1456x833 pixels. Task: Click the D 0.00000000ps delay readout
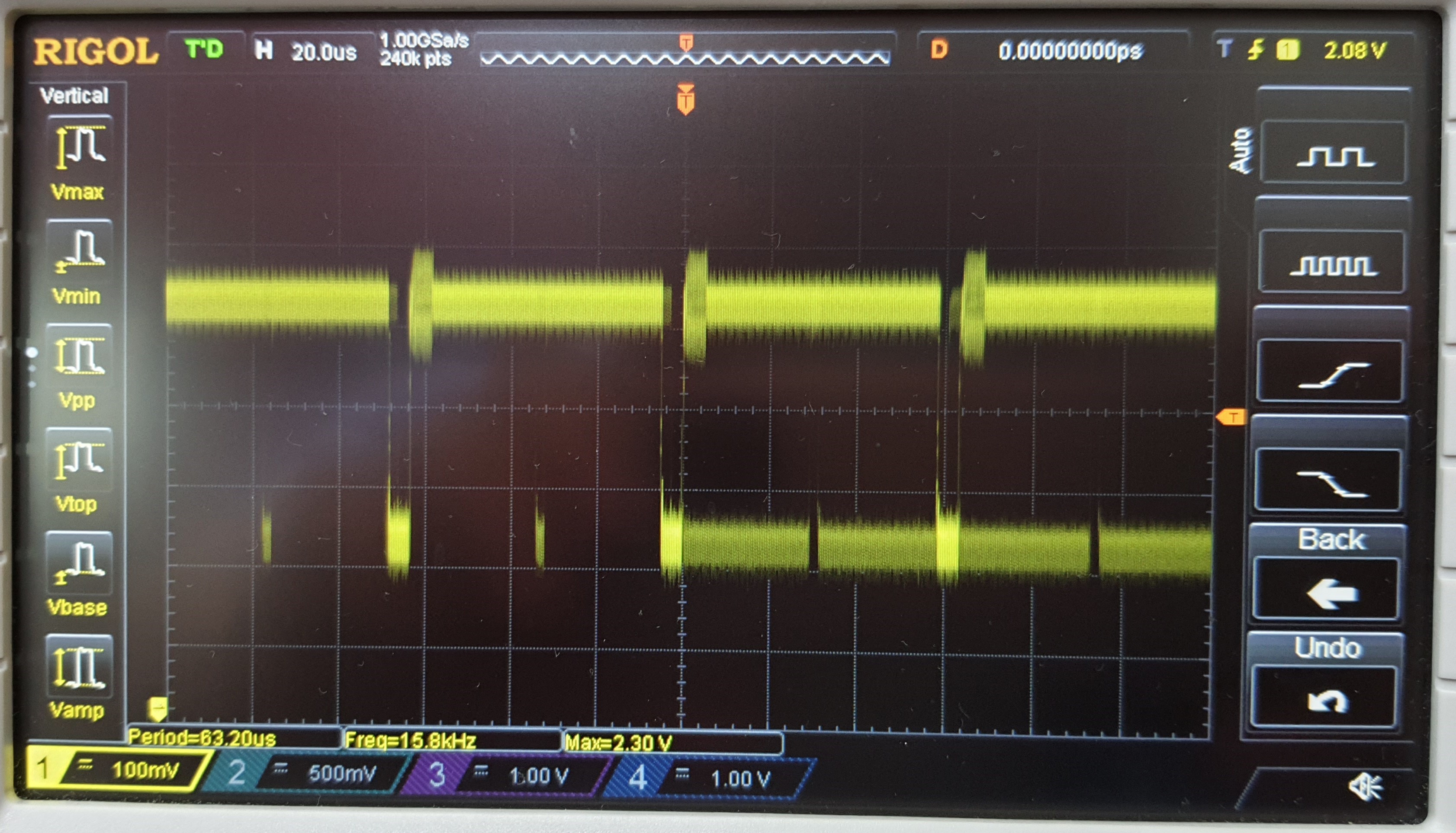coord(1053,50)
